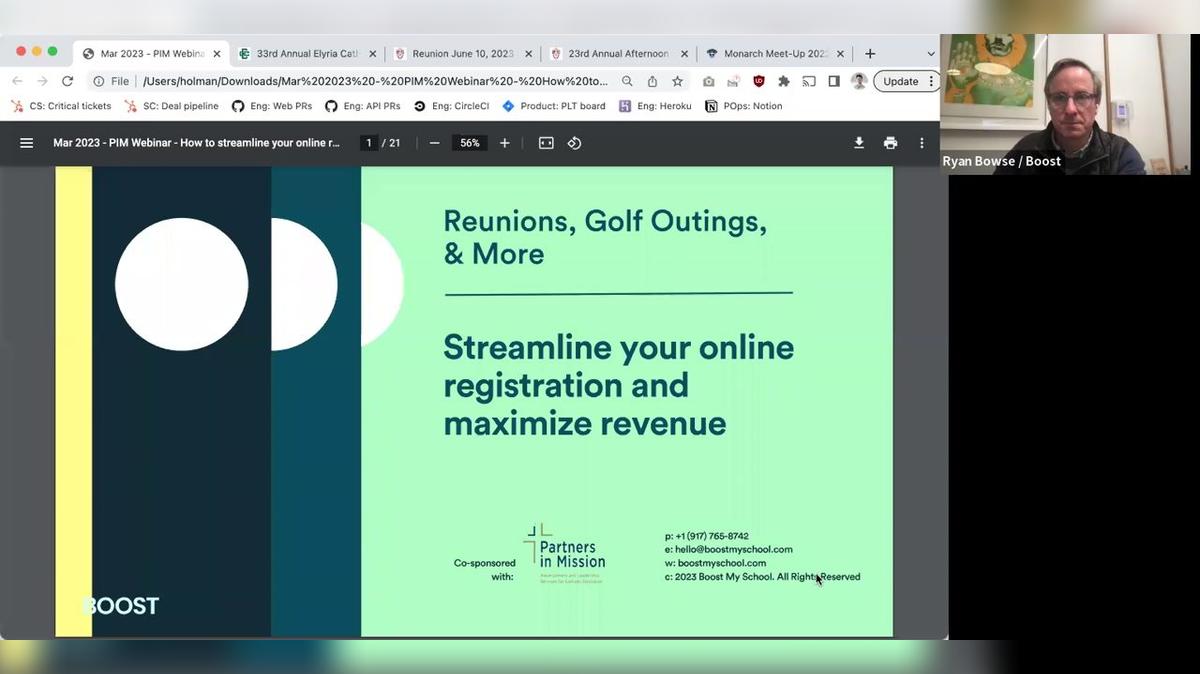1200x674 pixels.
Task: Click the Update button
Action: (900, 81)
